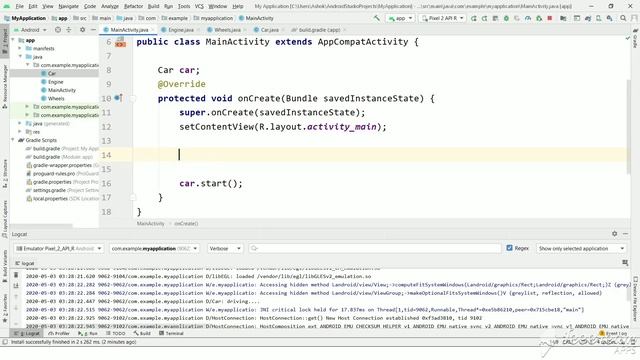Open the File menu

(x=20, y=6)
